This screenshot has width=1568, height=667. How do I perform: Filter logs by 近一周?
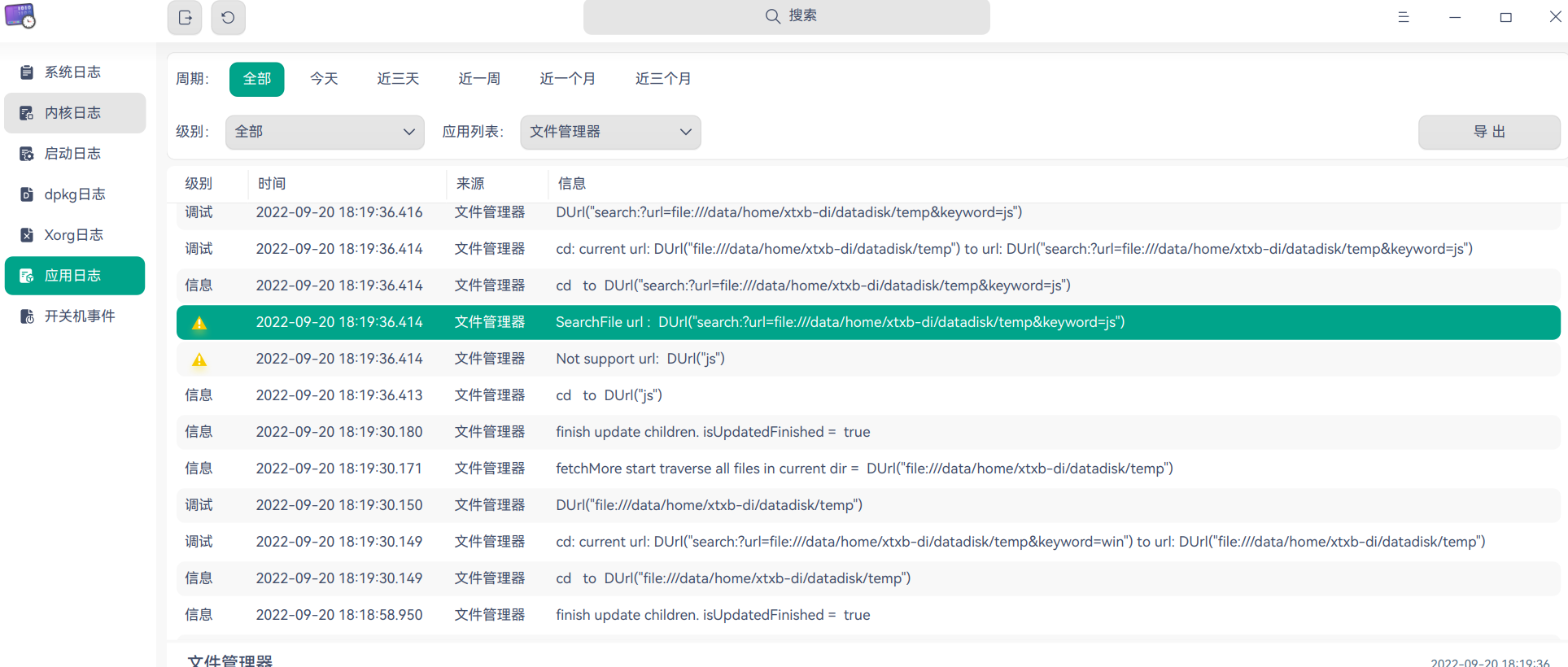479,79
